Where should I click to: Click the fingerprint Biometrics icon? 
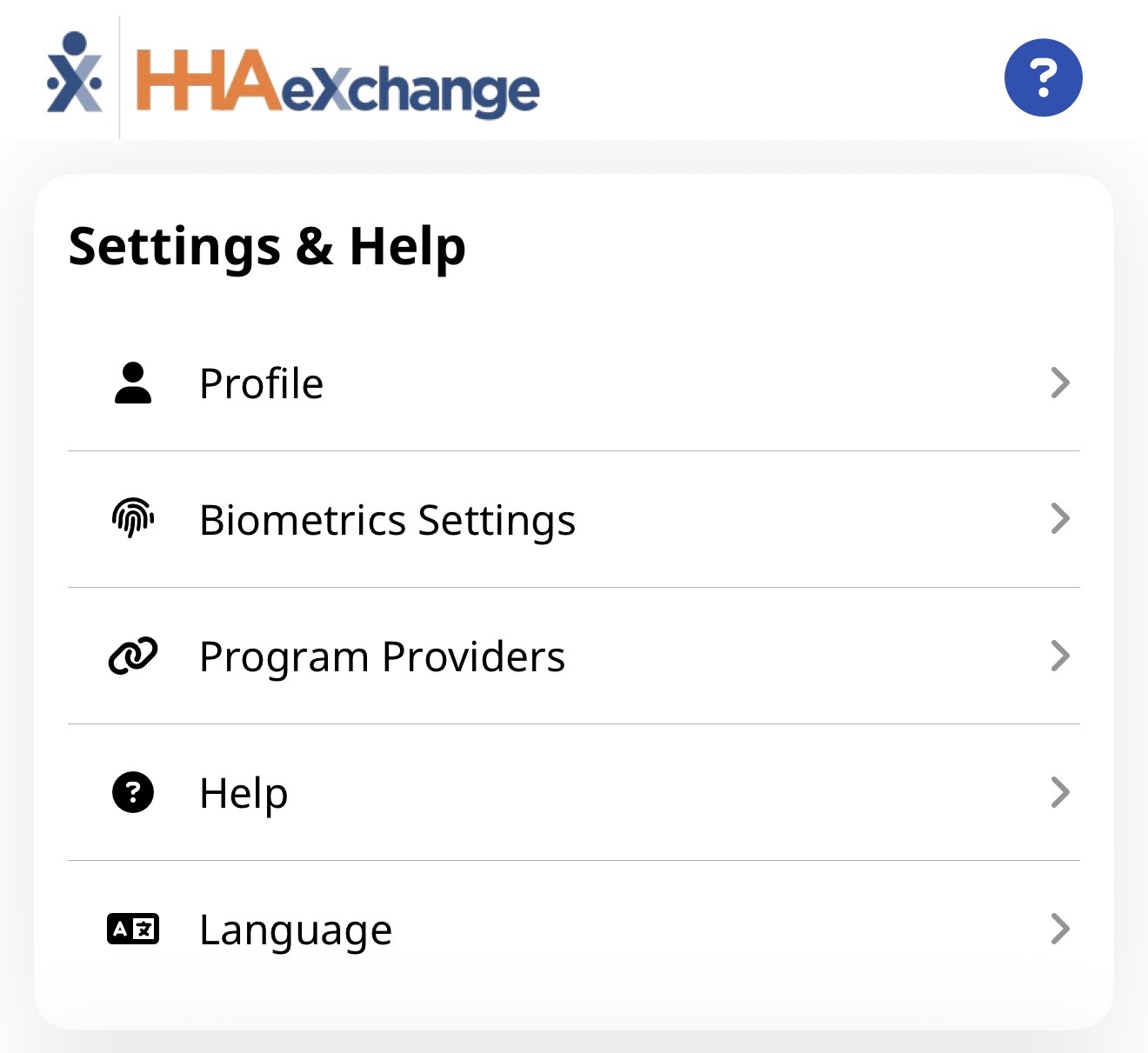click(x=133, y=519)
